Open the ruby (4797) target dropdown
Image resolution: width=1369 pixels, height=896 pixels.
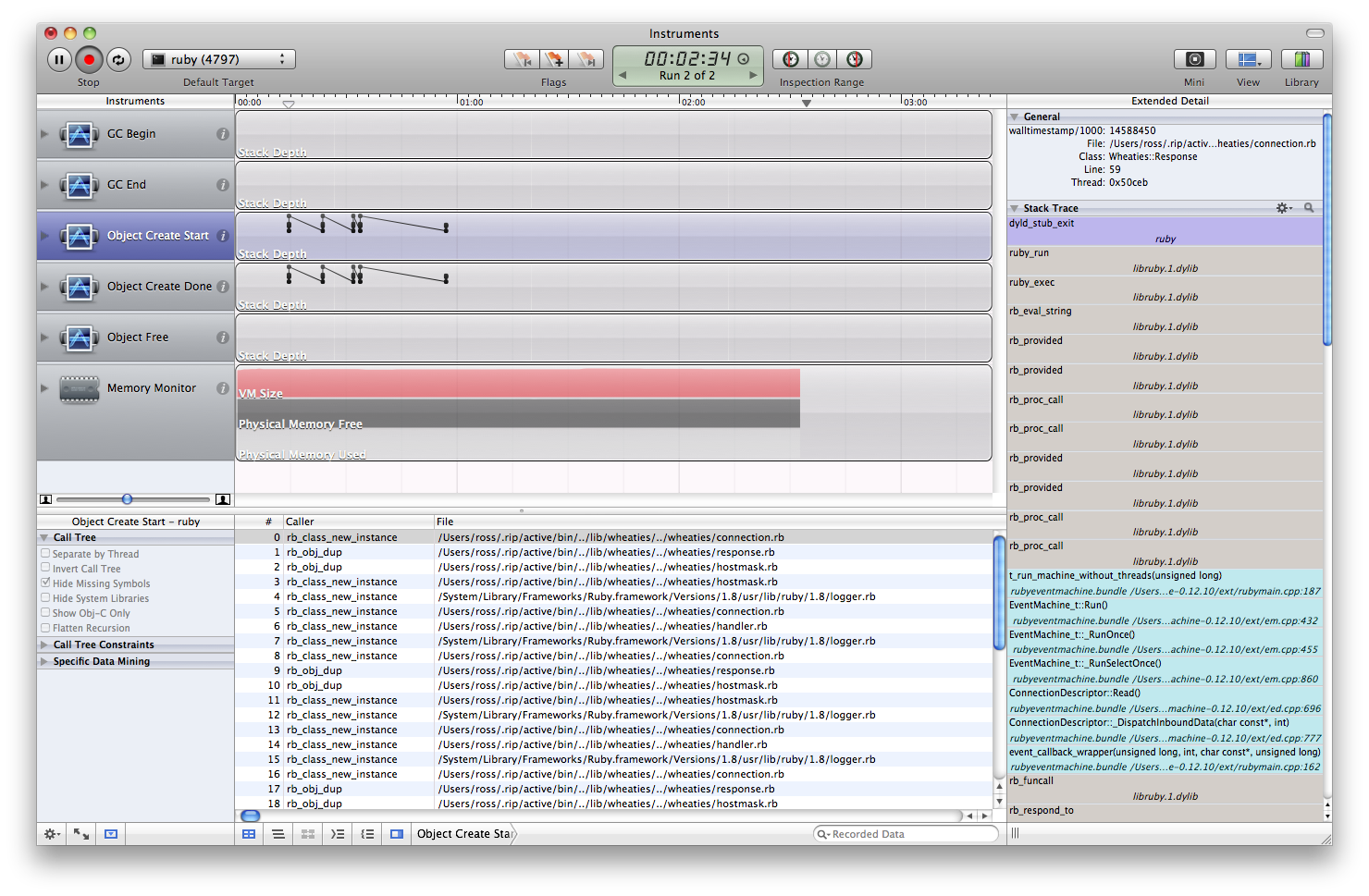coord(219,60)
